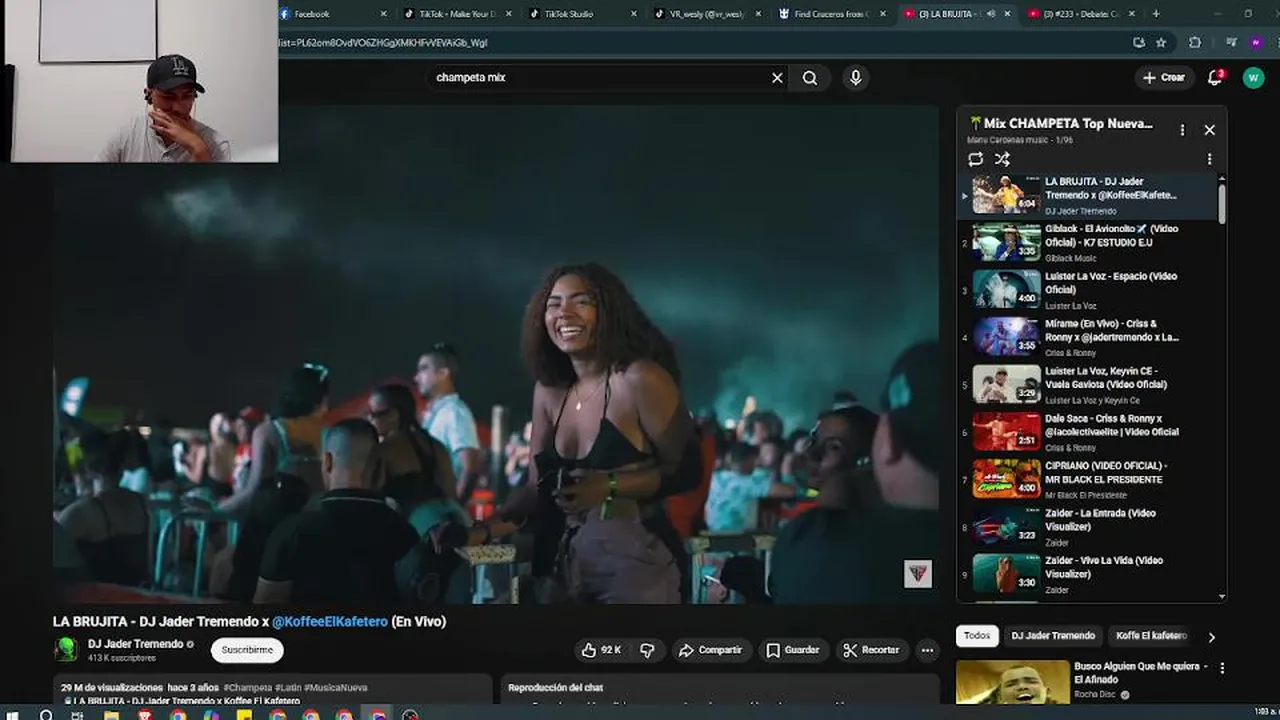Screen dimensions: 1280x720
Task: Click the Compartir share button
Action: 711,650
